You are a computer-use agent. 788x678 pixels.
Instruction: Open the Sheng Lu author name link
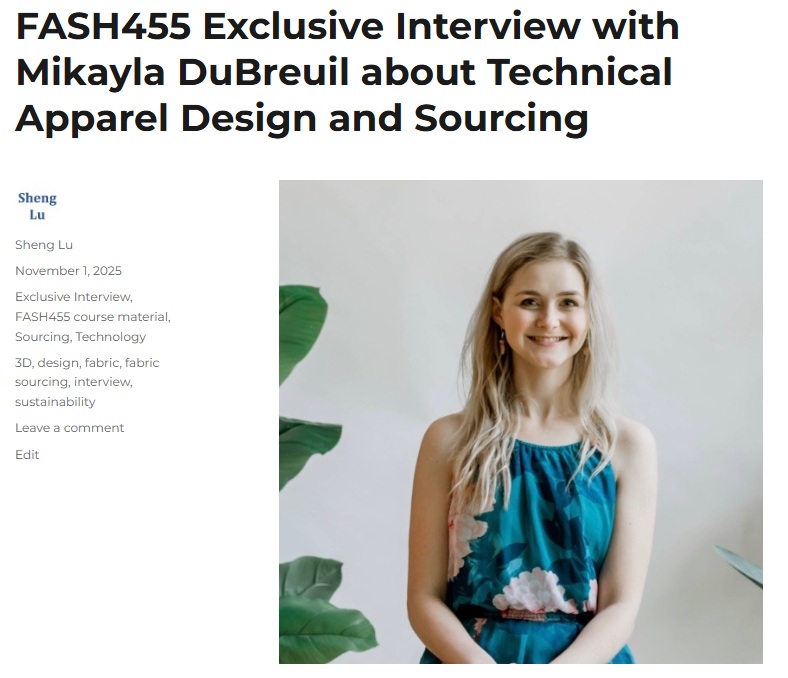click(44, 245)
